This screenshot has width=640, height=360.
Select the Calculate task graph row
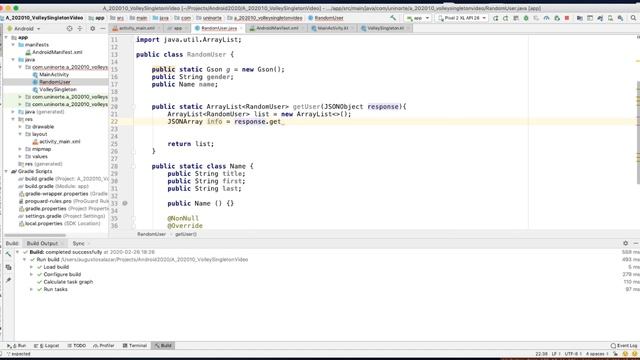click(x=68, y=282)
